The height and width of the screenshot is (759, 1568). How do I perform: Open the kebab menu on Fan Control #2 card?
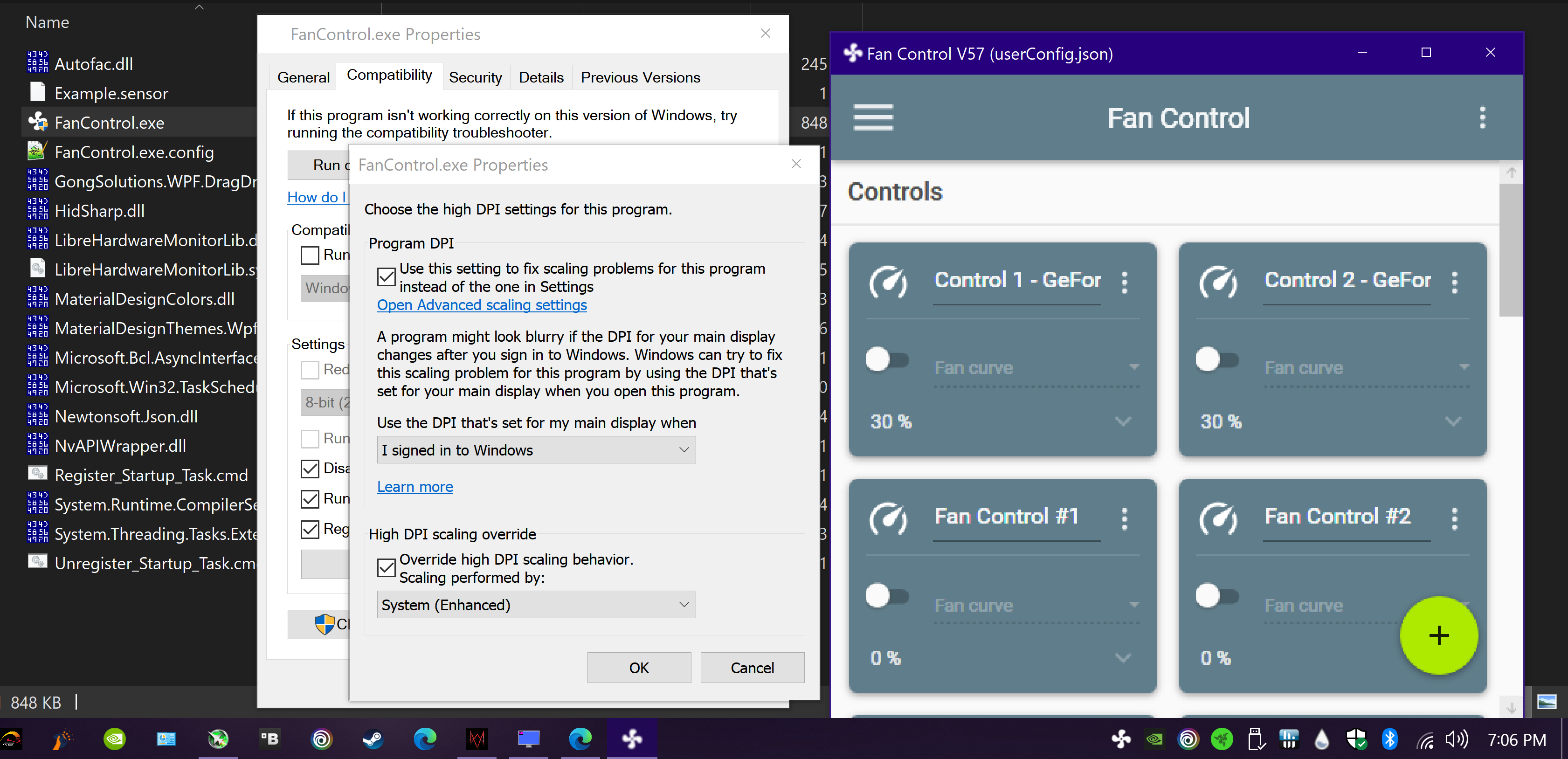click(1455, 518)
